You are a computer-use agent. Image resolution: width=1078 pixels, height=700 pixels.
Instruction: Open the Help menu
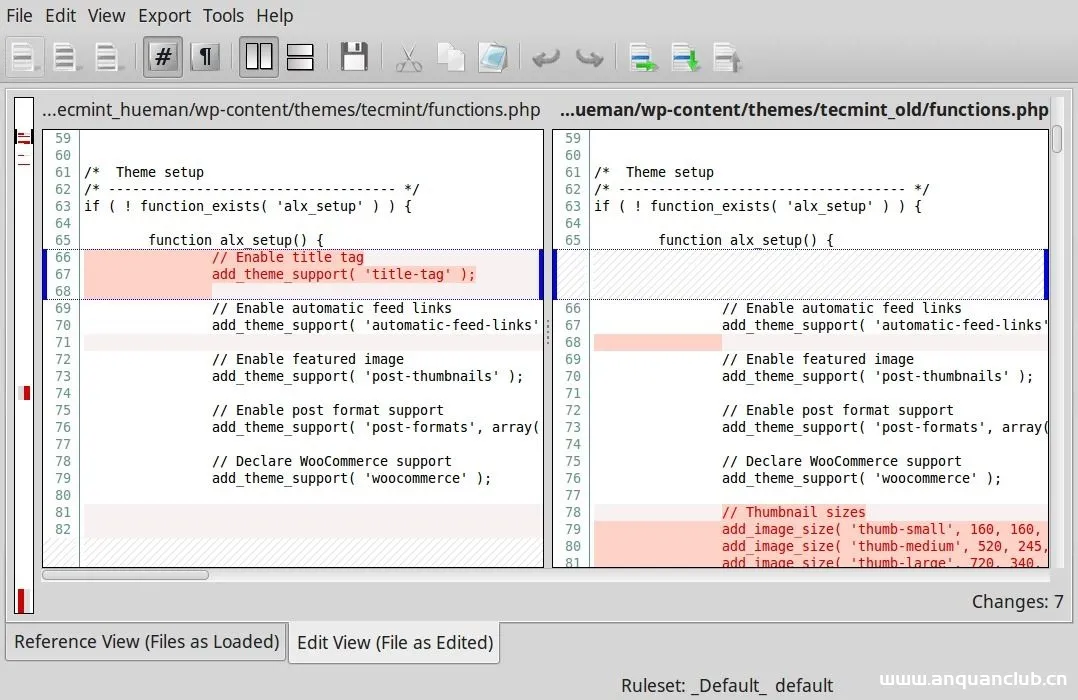coord(274,15)
